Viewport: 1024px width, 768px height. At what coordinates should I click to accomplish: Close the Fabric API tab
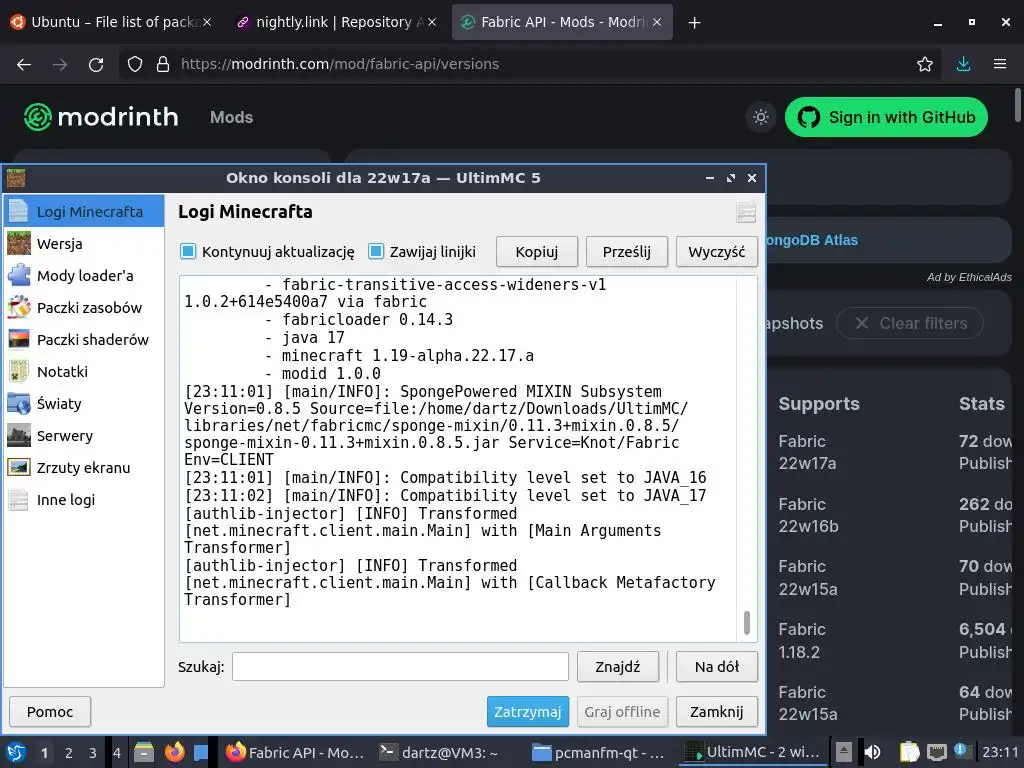click(657, 22)
